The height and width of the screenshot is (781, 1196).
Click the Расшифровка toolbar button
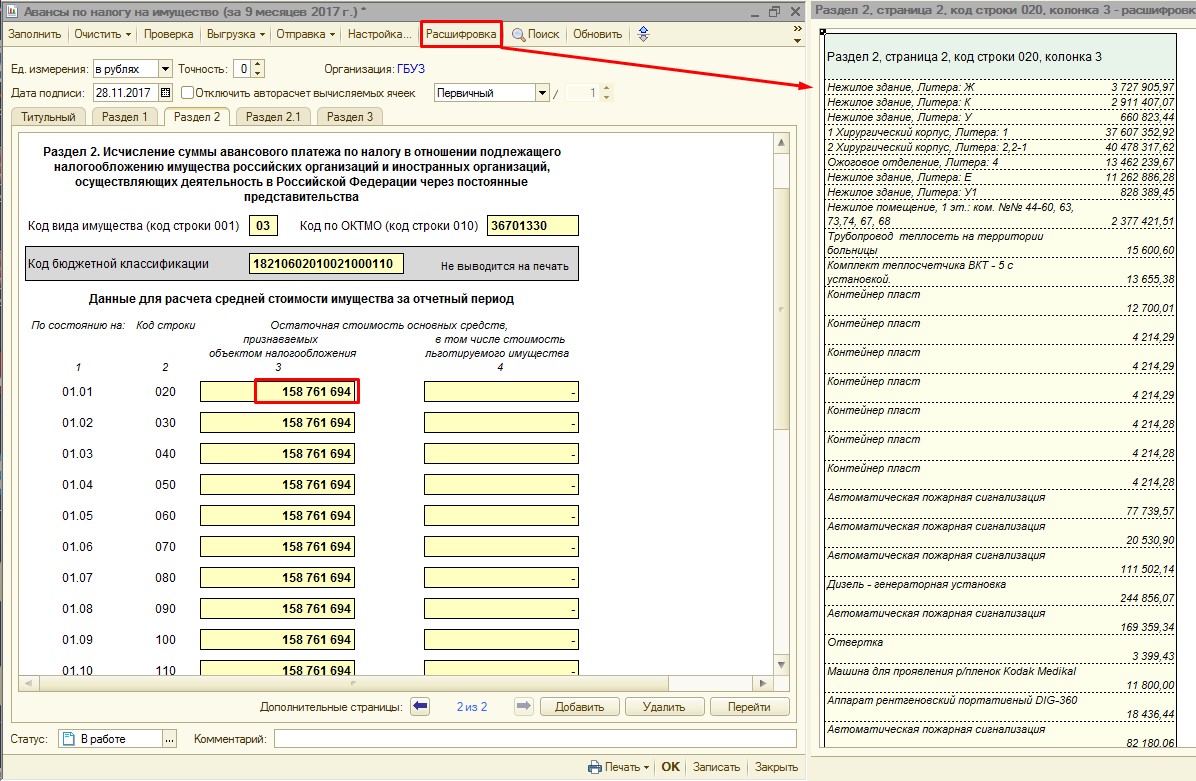click(460, 34)
